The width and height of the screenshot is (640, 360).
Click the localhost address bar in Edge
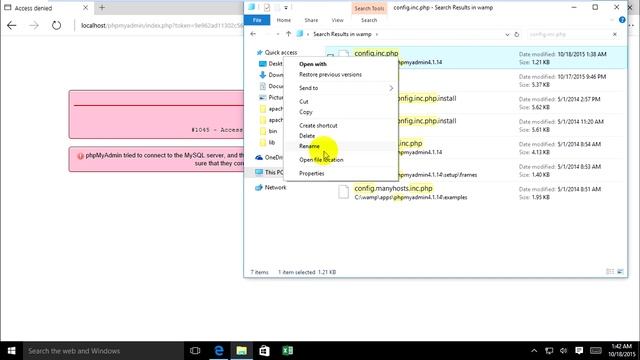point(161,25)
